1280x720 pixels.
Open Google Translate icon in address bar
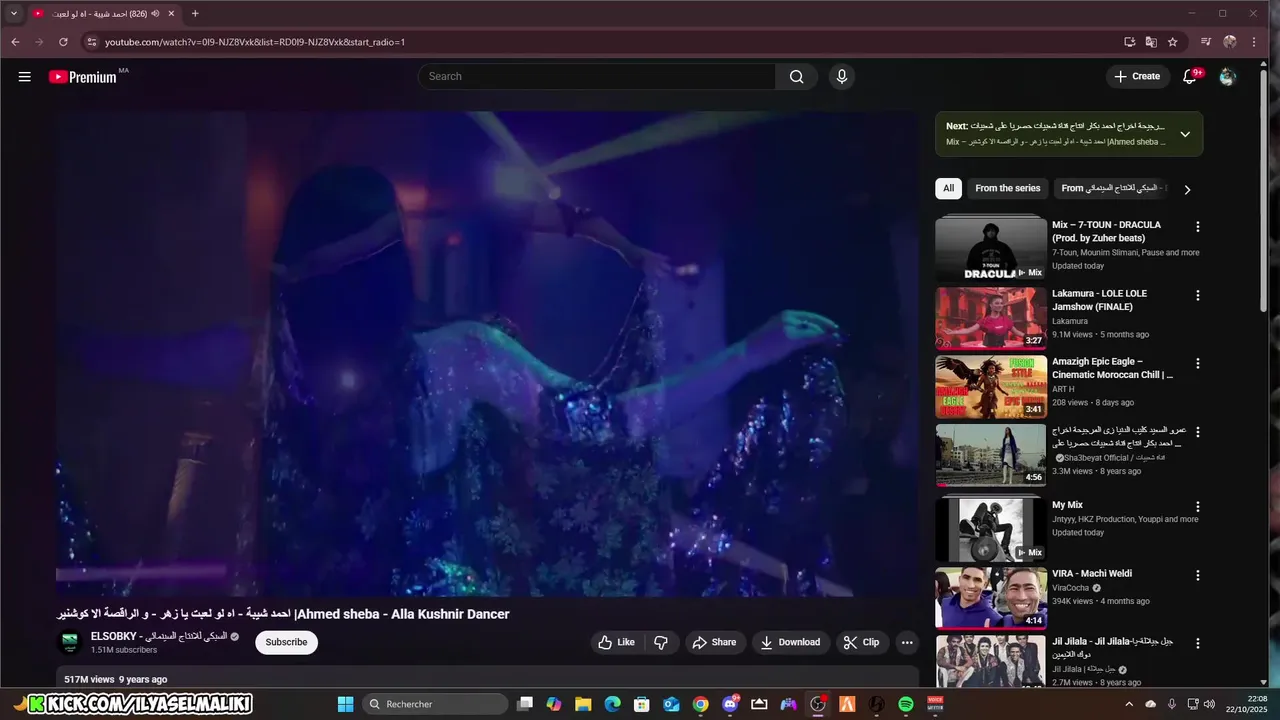tap(1151, 42)
